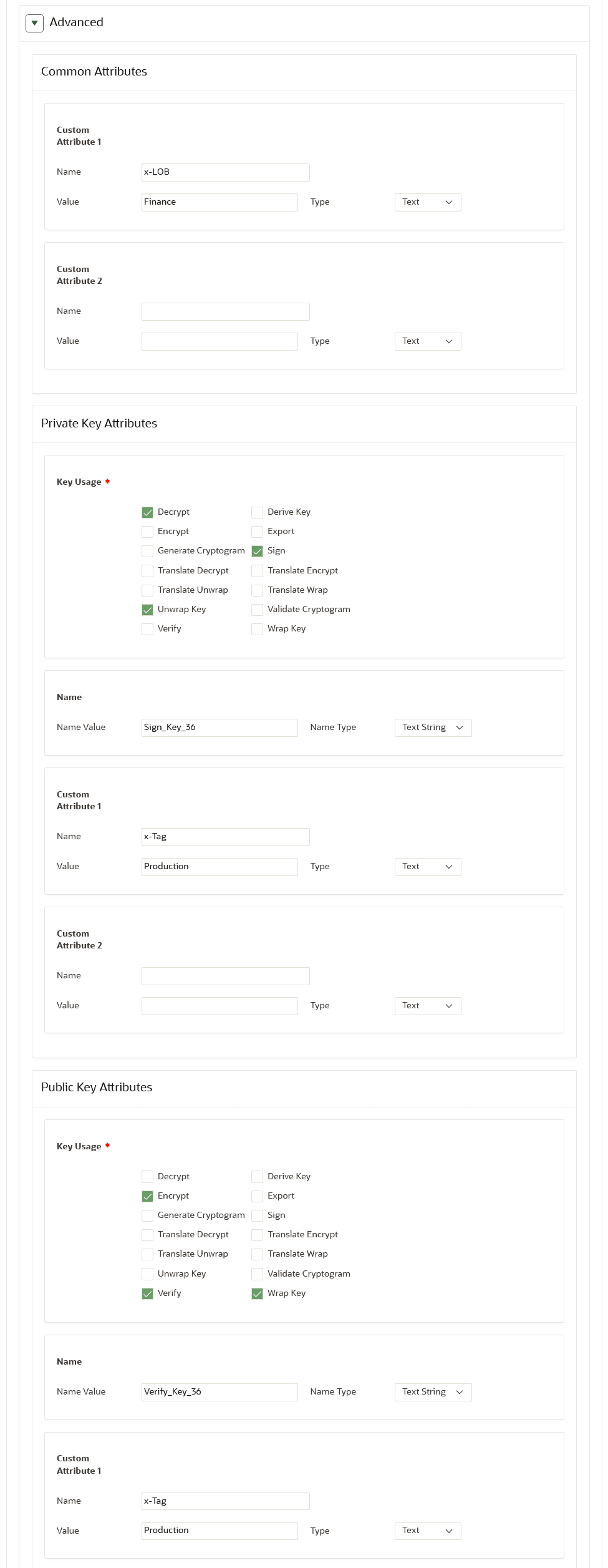Open Type dropdown for Common Custom Attribute 2
The image size is (608, 1568).
pyautogui.click(x=428, y=341)
